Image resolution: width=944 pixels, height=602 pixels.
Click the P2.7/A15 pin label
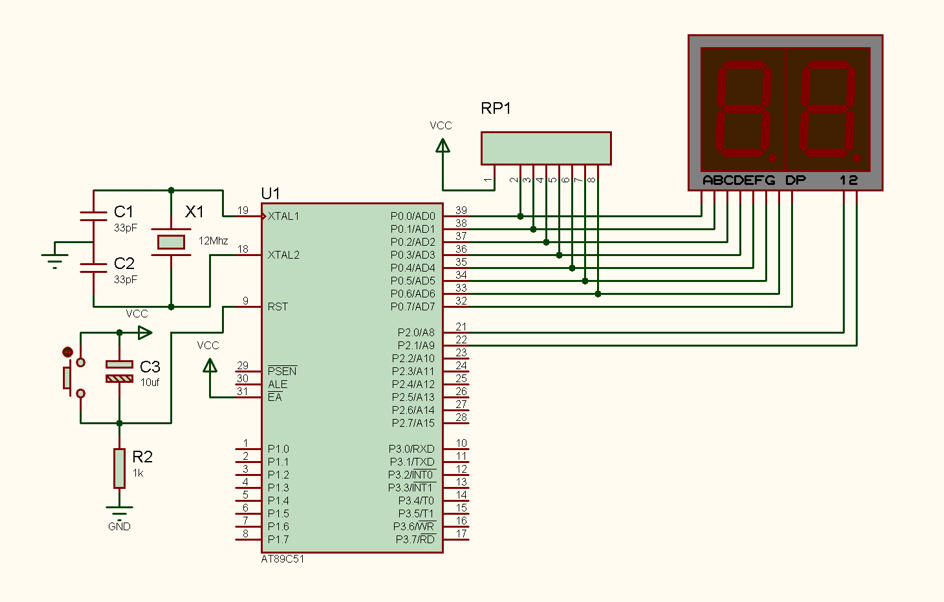[413, 423]
